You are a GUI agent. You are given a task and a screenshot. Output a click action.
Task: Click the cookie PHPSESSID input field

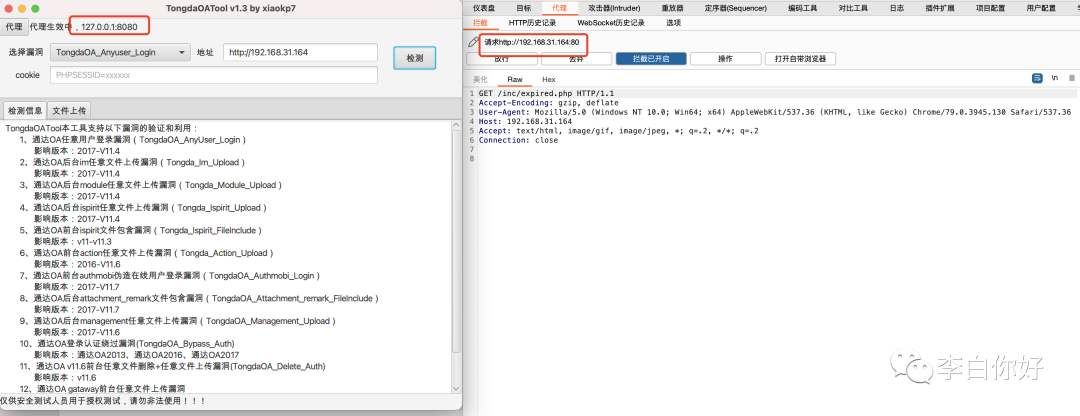tap(214, 75)
